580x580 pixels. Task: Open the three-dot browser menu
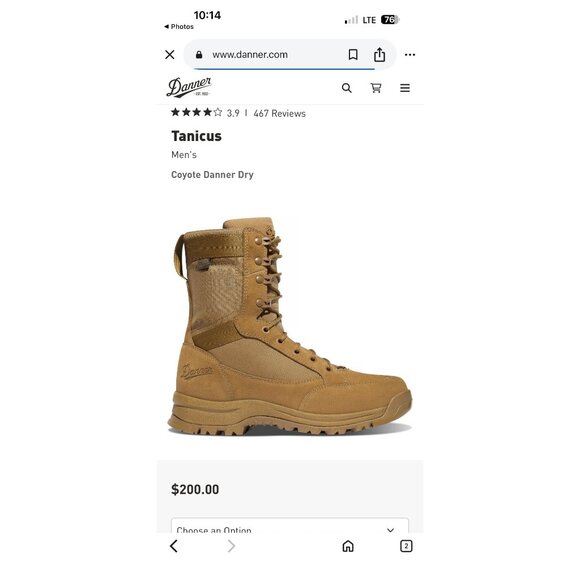tap(410, 55)
